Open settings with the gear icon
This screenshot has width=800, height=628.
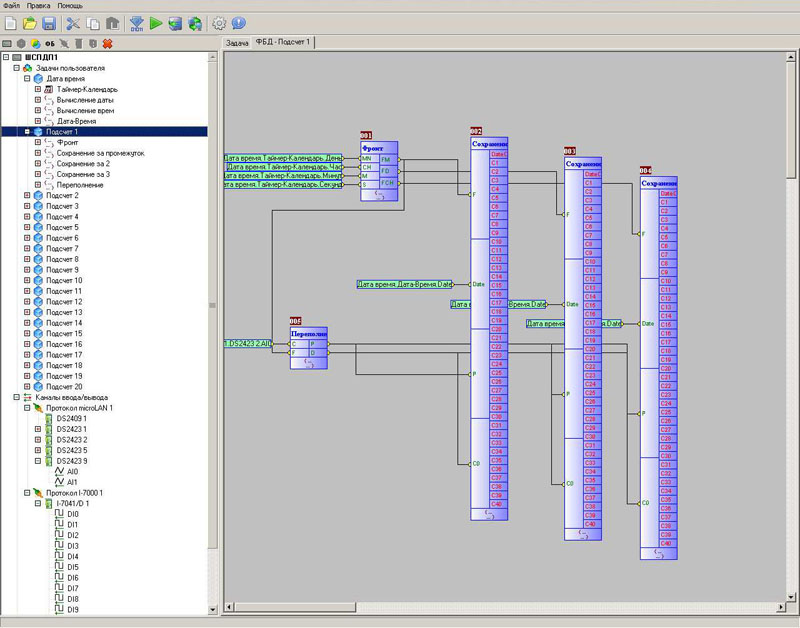(x=220, y=23)
